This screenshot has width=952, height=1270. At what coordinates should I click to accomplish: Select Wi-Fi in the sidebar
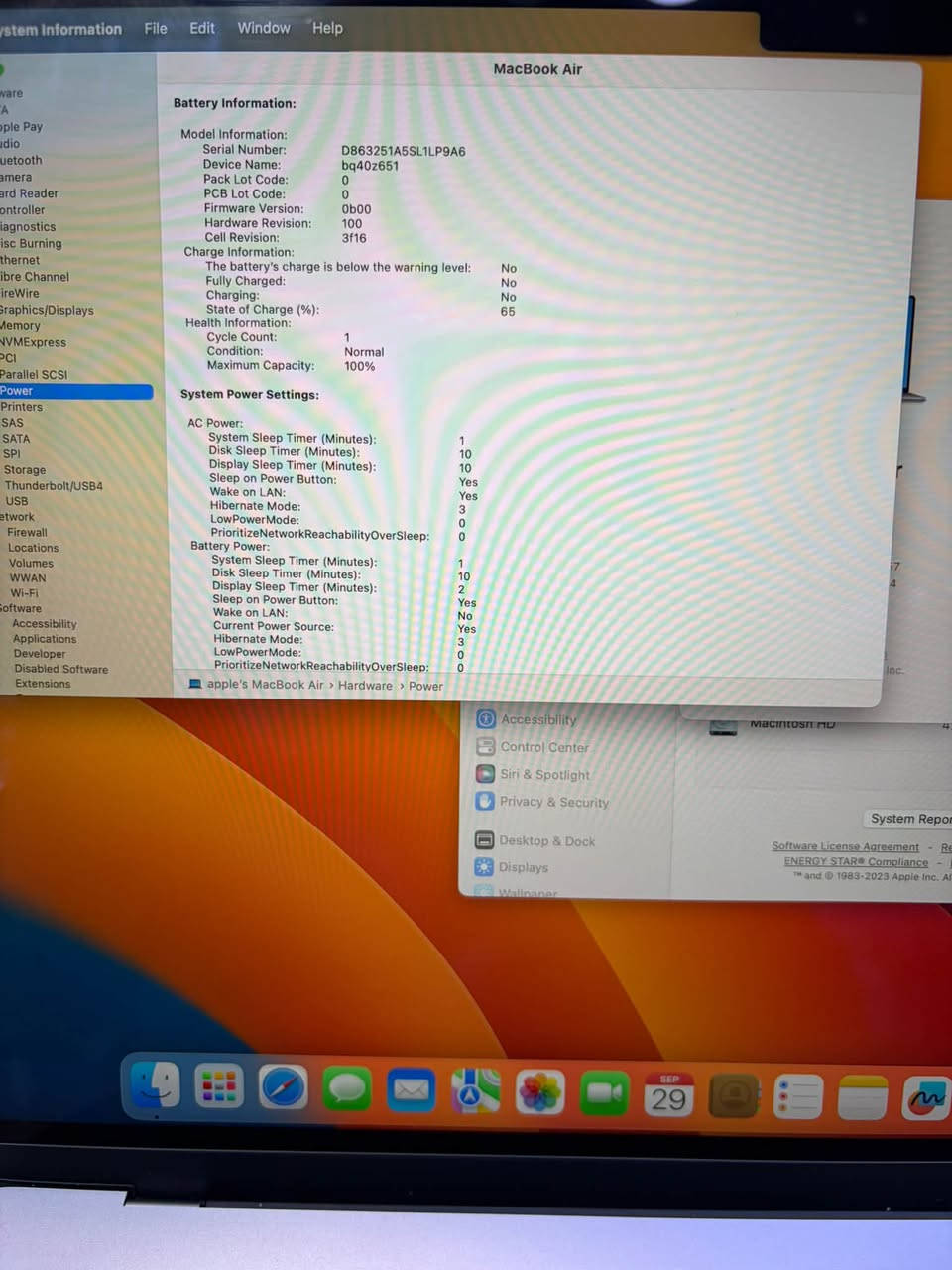(25, 593)
